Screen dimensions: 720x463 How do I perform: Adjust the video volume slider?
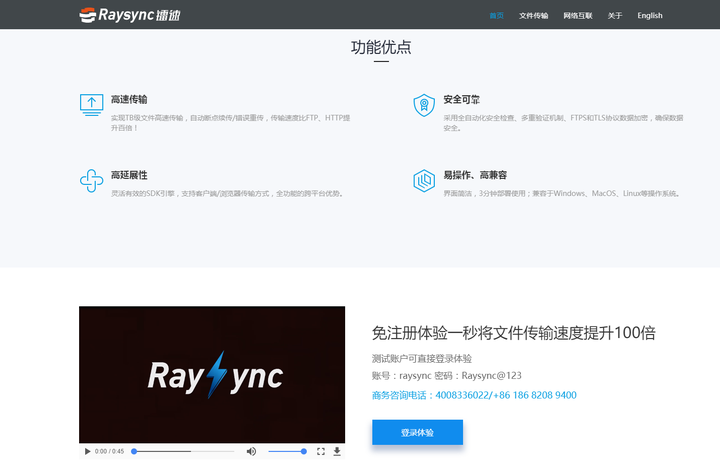click(x=287, y=452)
